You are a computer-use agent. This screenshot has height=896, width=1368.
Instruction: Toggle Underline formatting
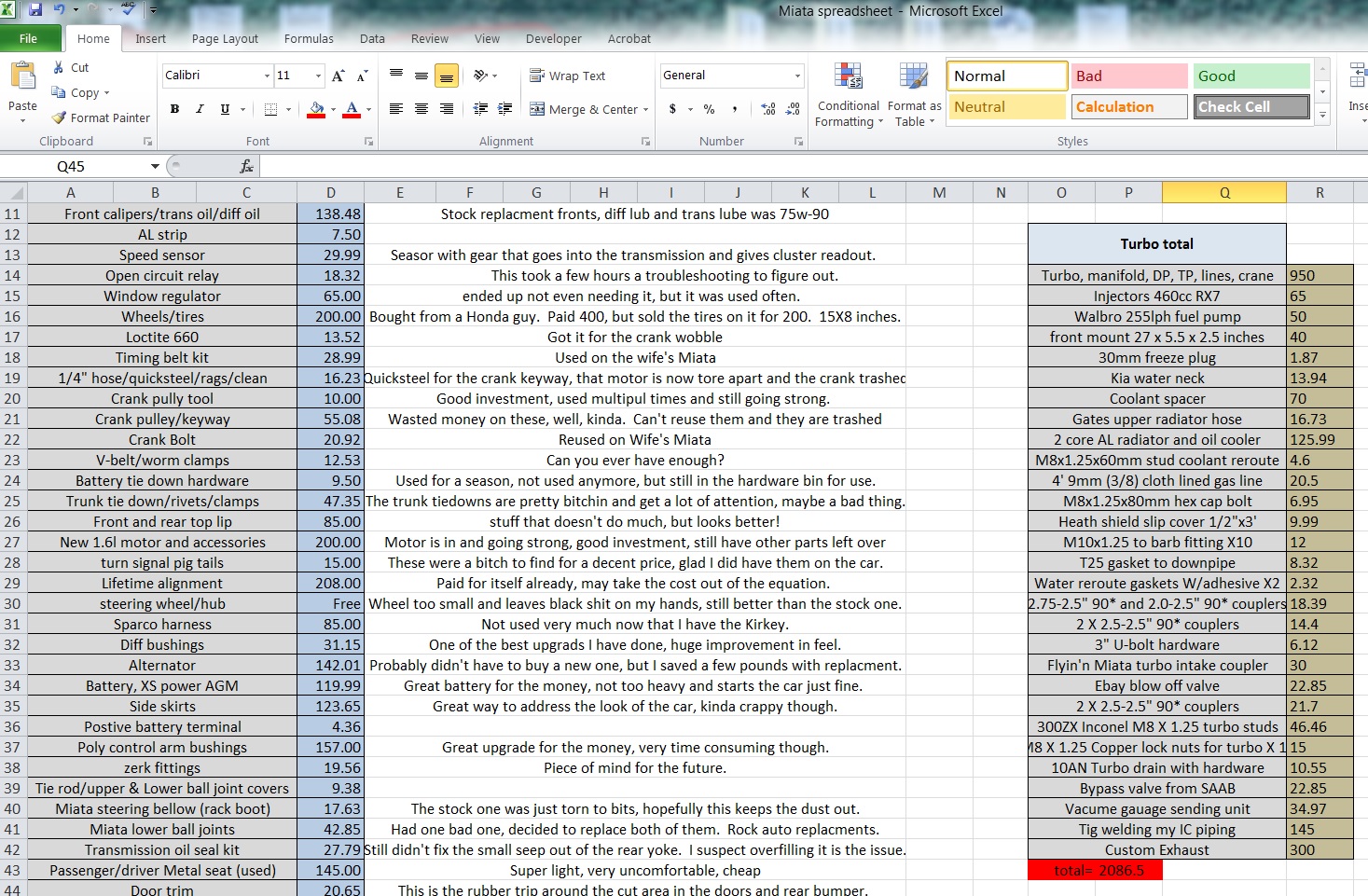coord(225,109)
